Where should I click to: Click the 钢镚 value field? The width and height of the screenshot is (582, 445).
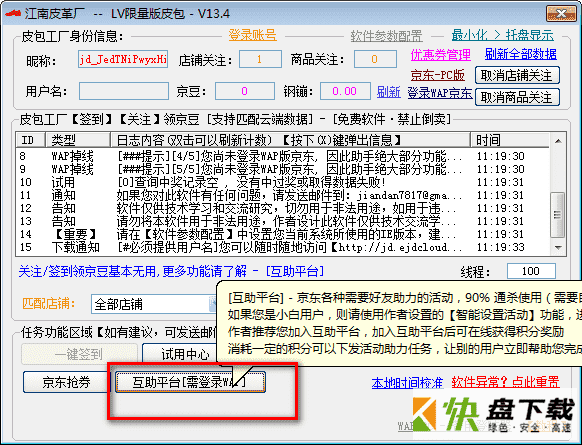[345, 91]
